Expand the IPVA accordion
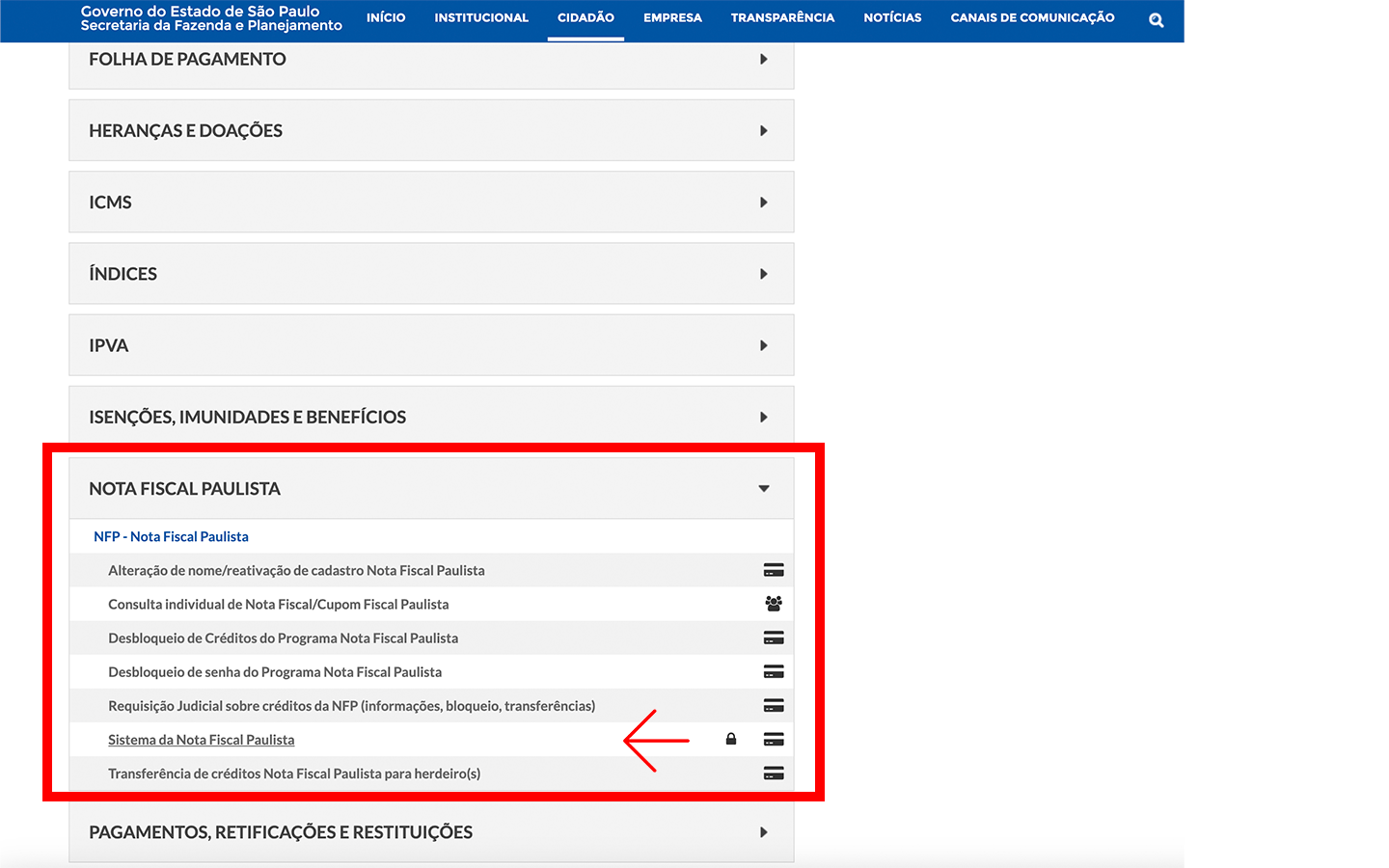This screenshot has height=868, width=1389. (x=431, y=345)
